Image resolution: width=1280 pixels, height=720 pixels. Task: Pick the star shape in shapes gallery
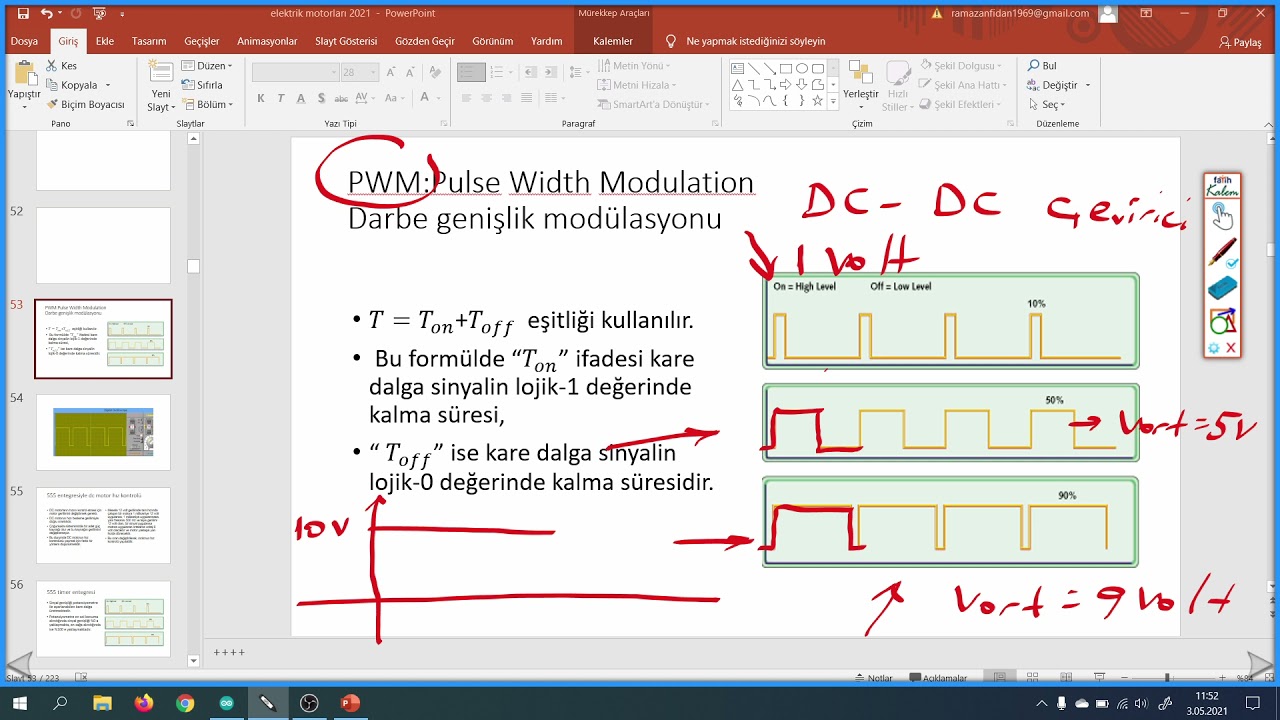(x=818, y=101)
